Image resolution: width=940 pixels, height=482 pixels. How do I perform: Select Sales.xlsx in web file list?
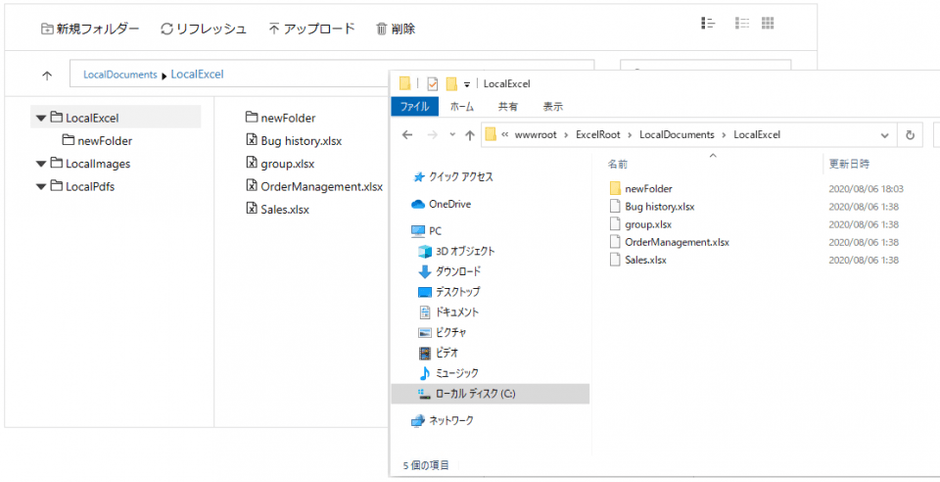click(278, 210)
